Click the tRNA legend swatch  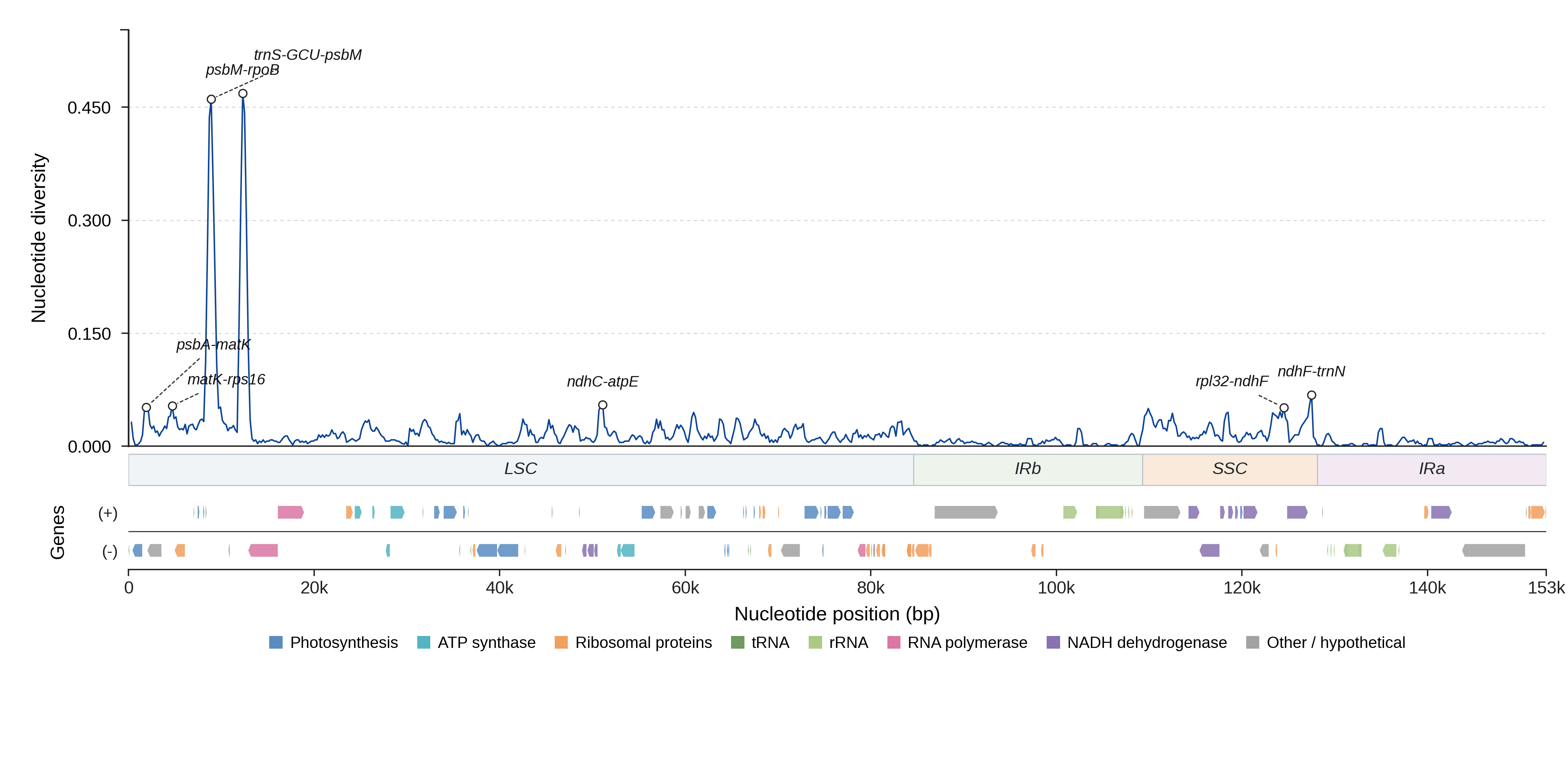pos(738,642)
